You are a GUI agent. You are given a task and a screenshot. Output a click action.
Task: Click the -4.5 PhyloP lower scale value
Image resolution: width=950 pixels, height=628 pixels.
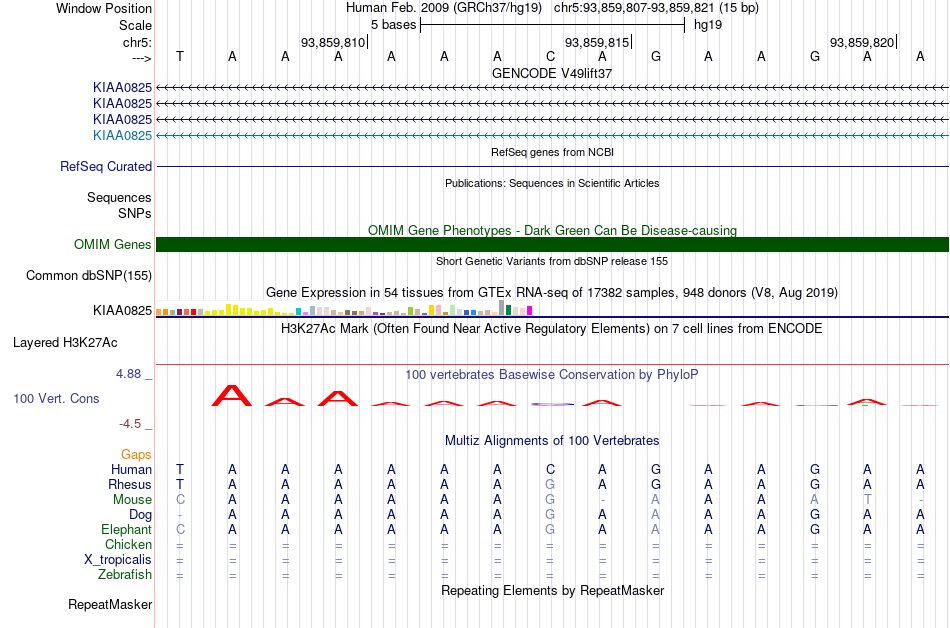tap(130, 424)
